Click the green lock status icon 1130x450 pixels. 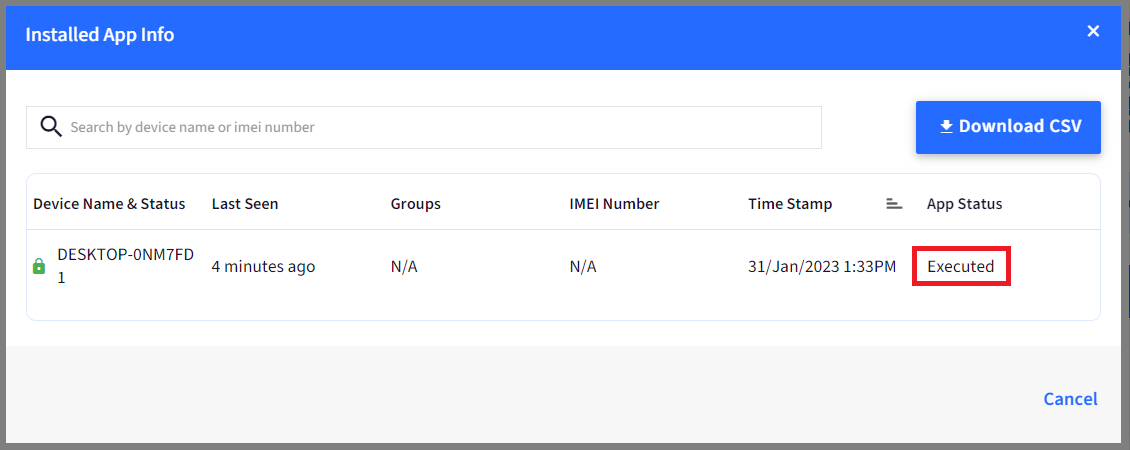[x=39, y=267]
